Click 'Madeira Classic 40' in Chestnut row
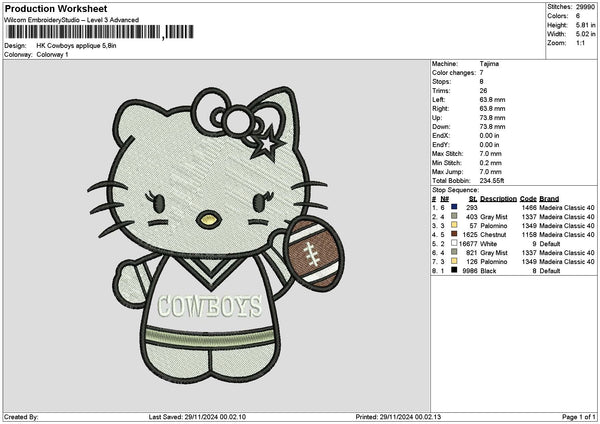Viewport: 600px width, 424px height. click(567, 235)
